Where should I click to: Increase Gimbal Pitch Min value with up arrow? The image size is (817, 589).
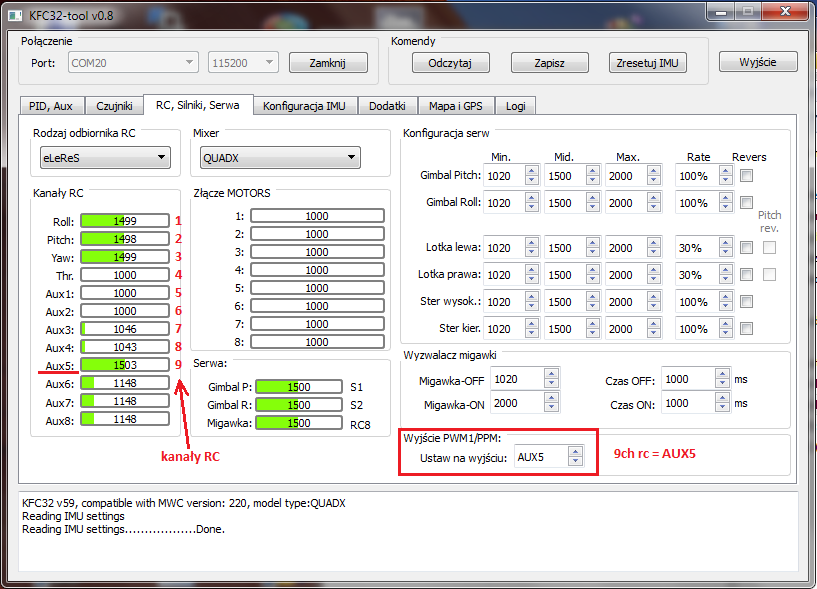(x=533, y=171)
